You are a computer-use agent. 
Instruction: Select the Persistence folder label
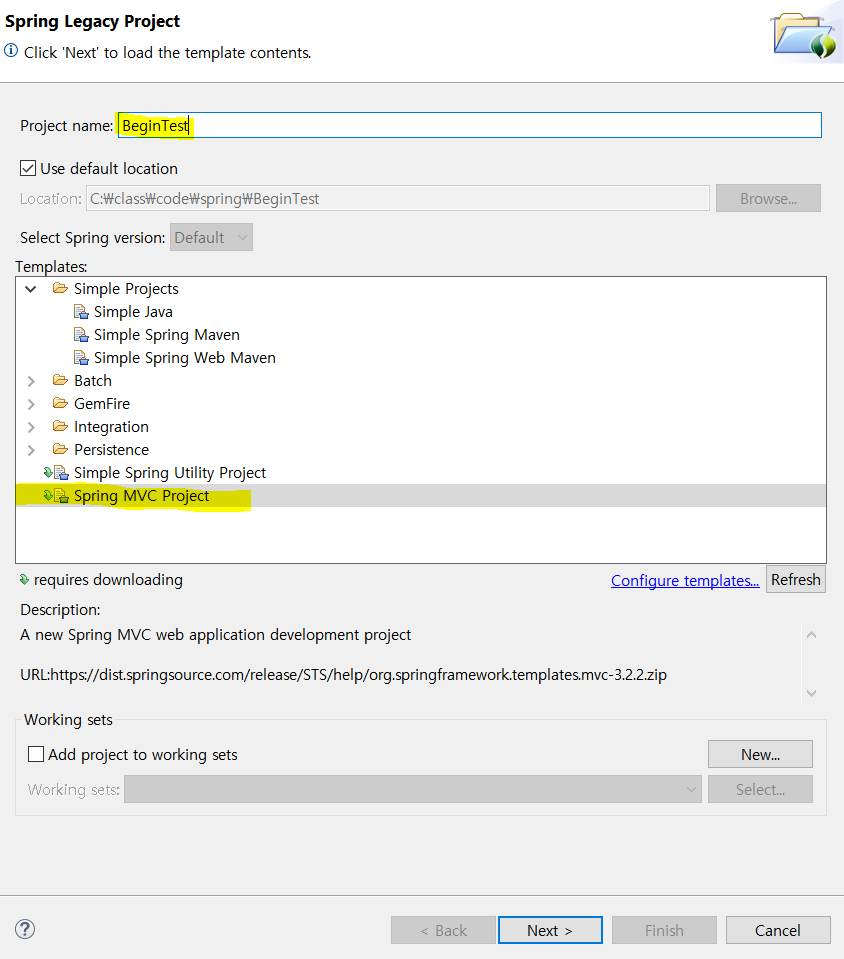(x=111, y=450)
